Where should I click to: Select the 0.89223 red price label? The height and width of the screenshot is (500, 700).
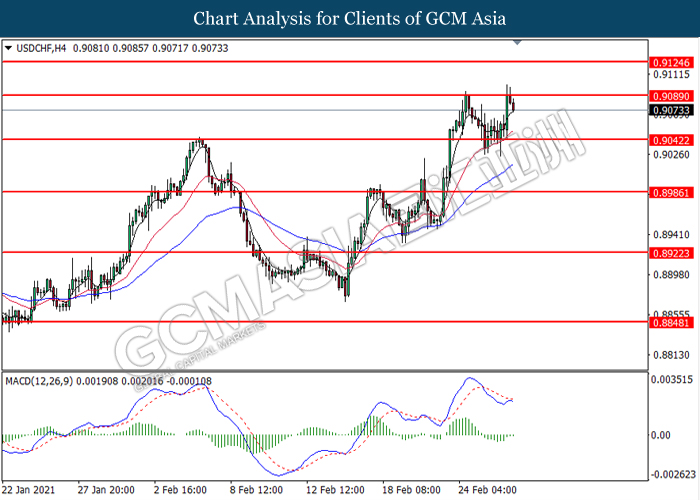point(671,253)
